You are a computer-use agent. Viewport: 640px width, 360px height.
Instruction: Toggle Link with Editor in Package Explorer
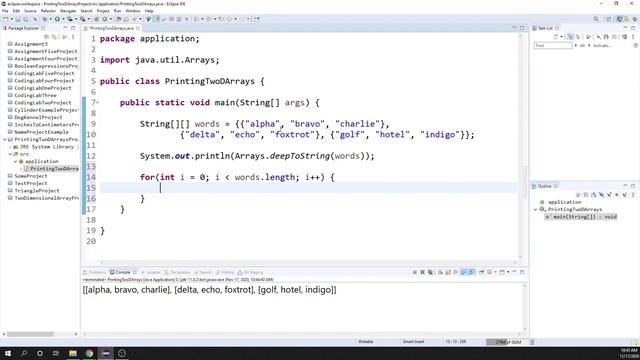click(x=54, y=37)
